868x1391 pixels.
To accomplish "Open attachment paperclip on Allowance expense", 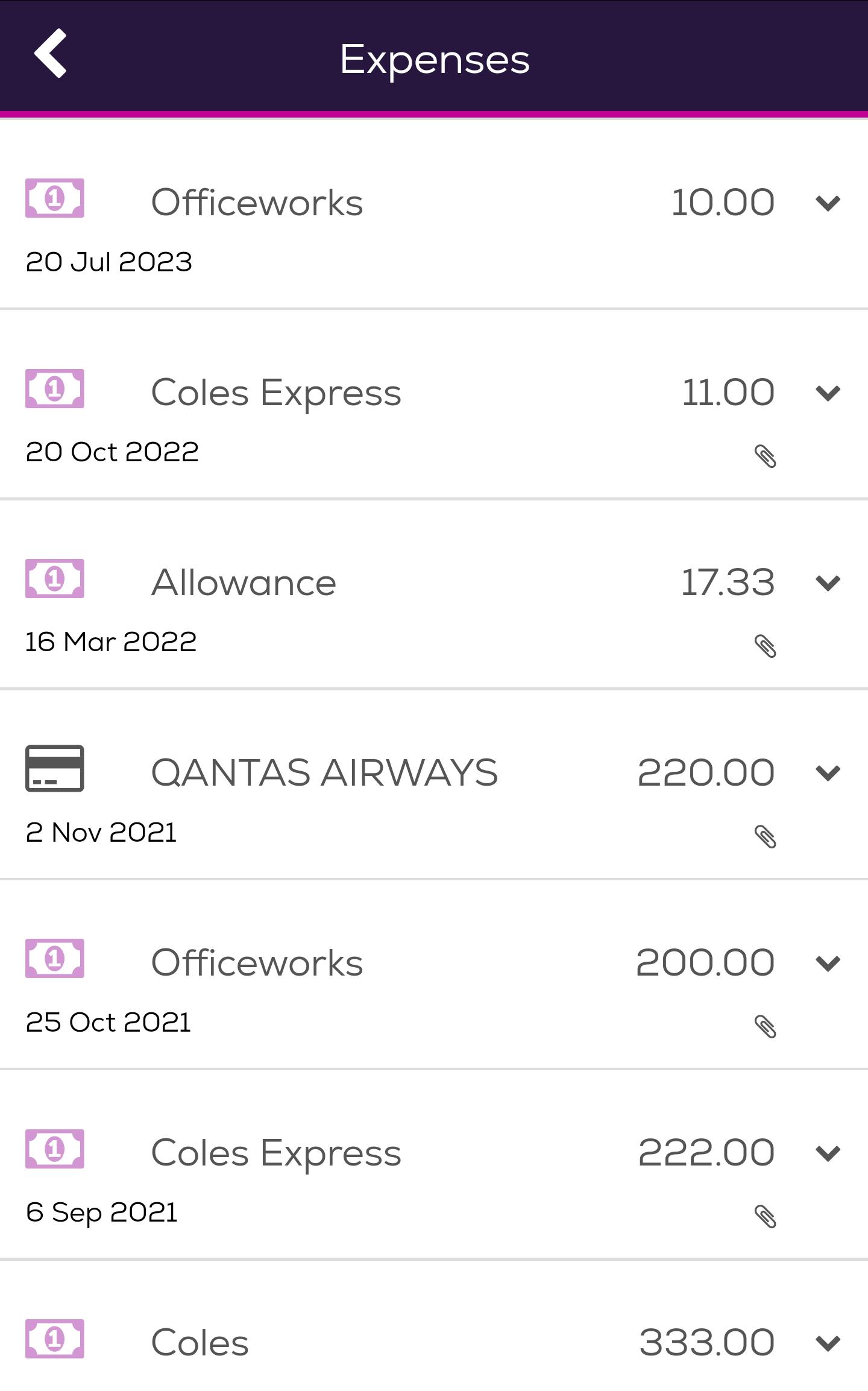I will [765, 646].
